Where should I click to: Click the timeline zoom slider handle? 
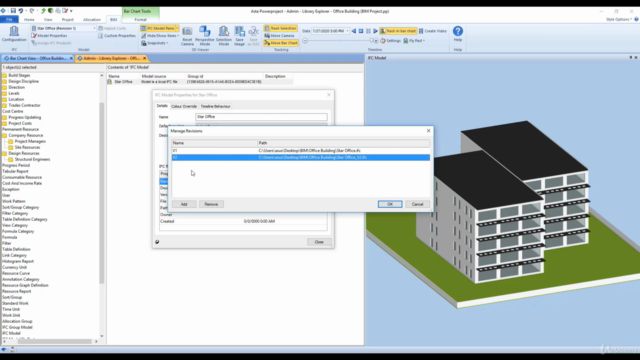371,41
